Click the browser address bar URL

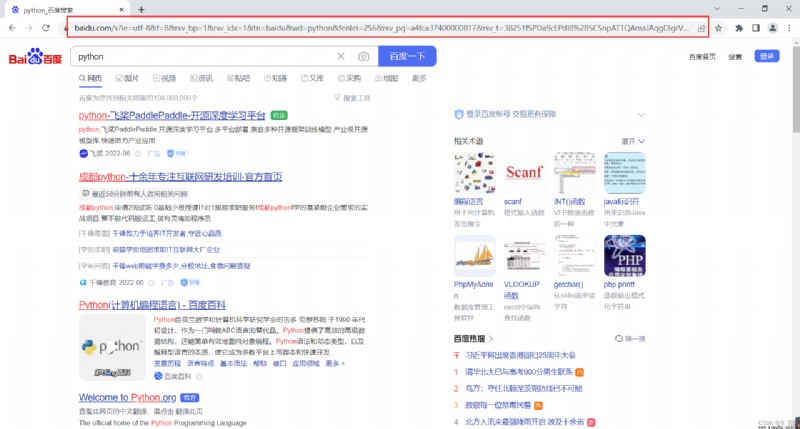coord(382,28)
